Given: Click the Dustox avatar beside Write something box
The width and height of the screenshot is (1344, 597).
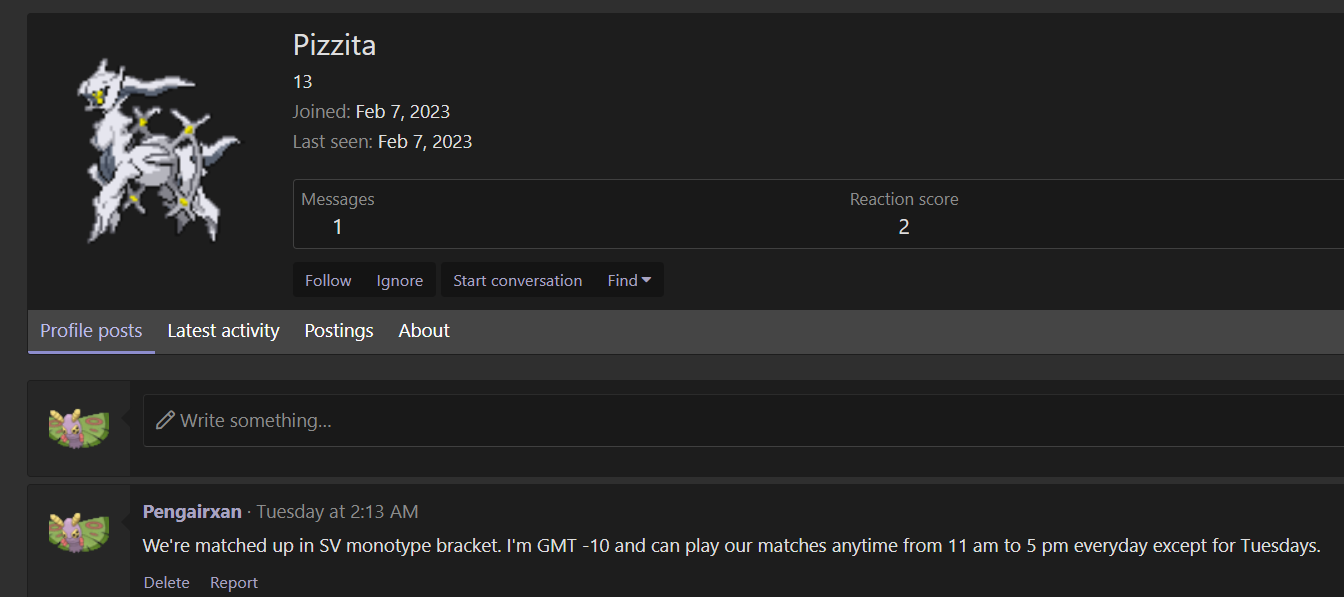Looking at the screenshot, I should [78, 427].
